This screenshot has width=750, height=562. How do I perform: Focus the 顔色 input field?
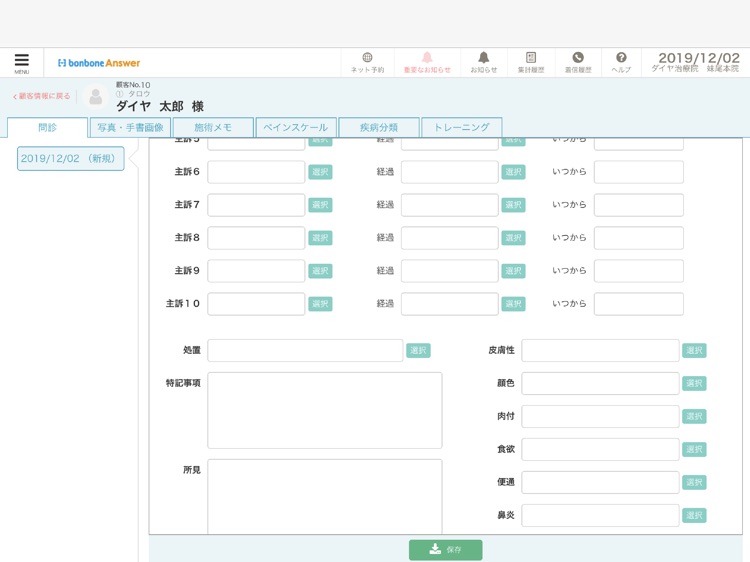[600, 383]
